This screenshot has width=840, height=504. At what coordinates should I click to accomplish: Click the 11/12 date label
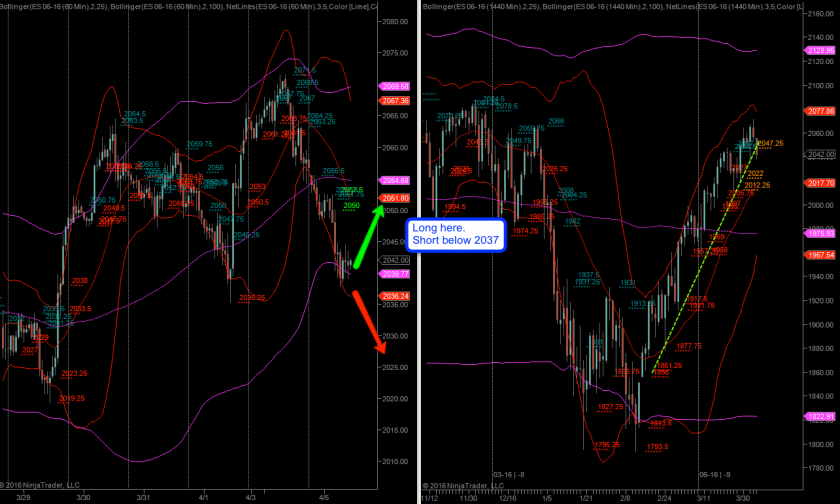coord(430,498)
